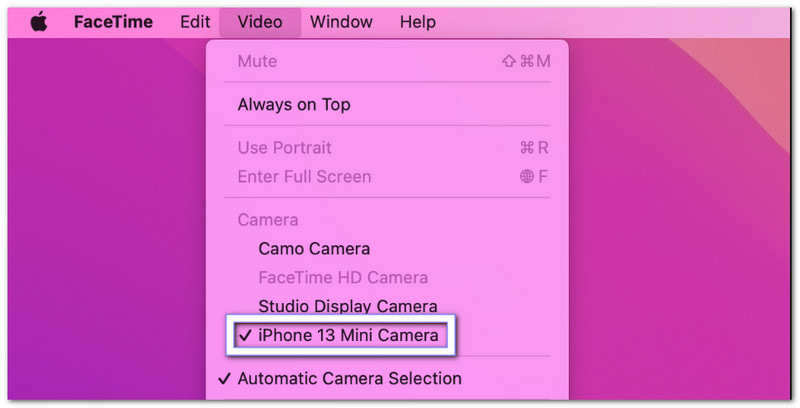The height and width of the screenshot is (408, 800).
Task: Click the Command-R shortcut beside Use Portrait
Action: tap(534, 148)
